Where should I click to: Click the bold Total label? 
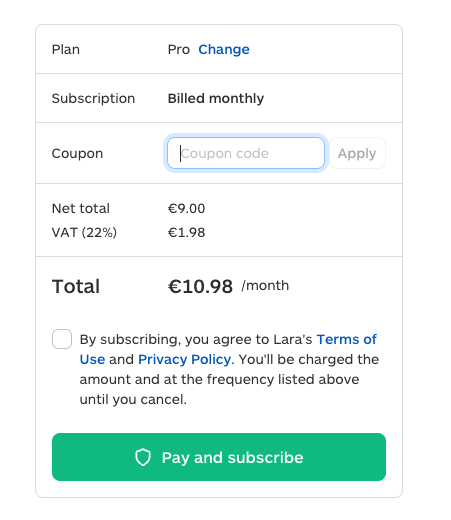click(76, 286)
